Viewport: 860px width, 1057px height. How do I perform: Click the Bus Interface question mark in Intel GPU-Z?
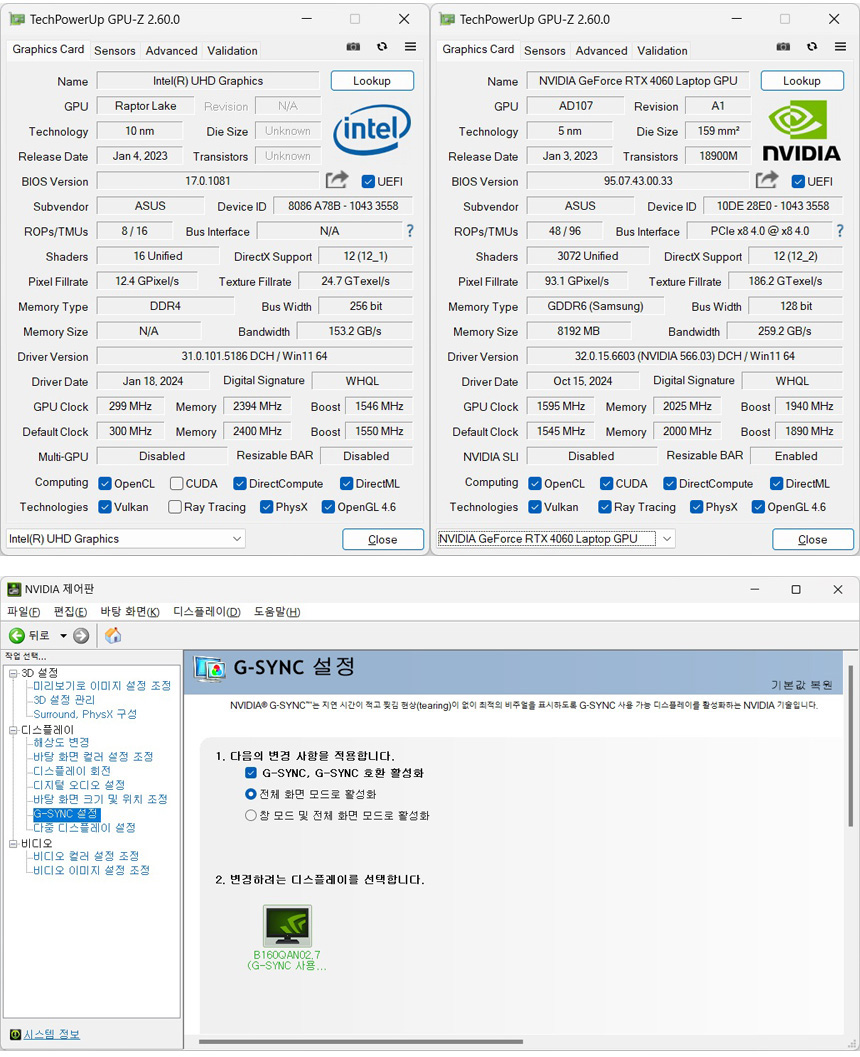[410, 231]
